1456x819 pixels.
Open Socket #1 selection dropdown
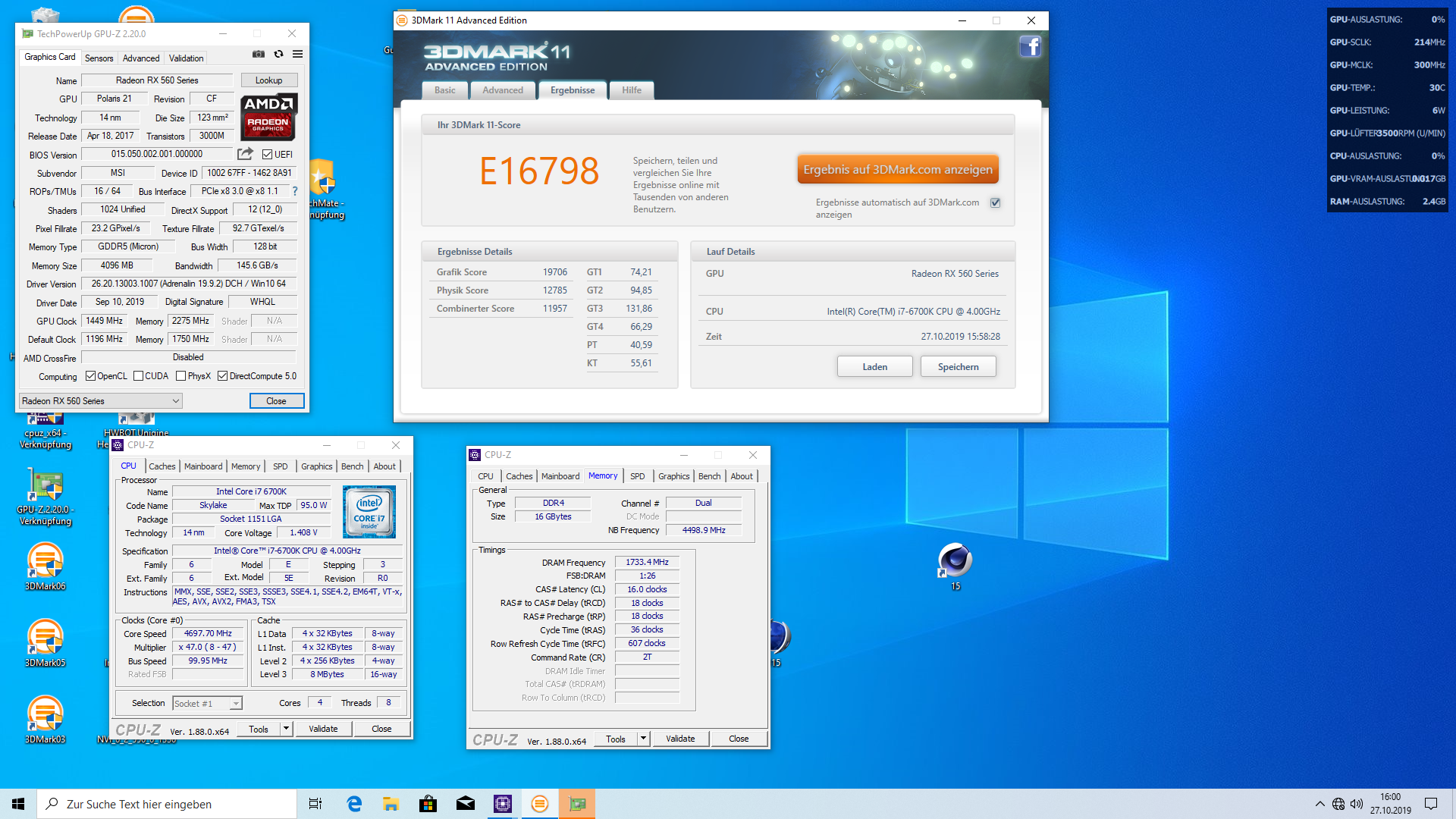pyautogui.click(x=207, y=704)
